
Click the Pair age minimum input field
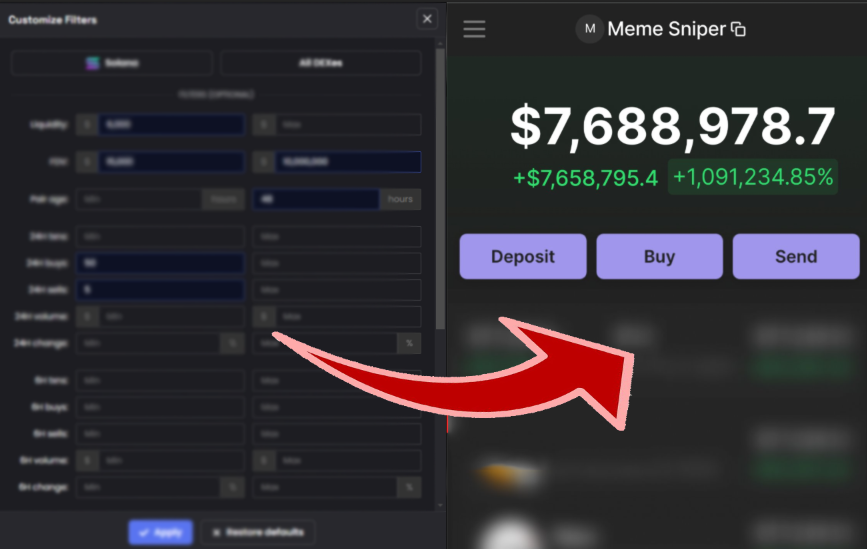[x=139, y=199]
